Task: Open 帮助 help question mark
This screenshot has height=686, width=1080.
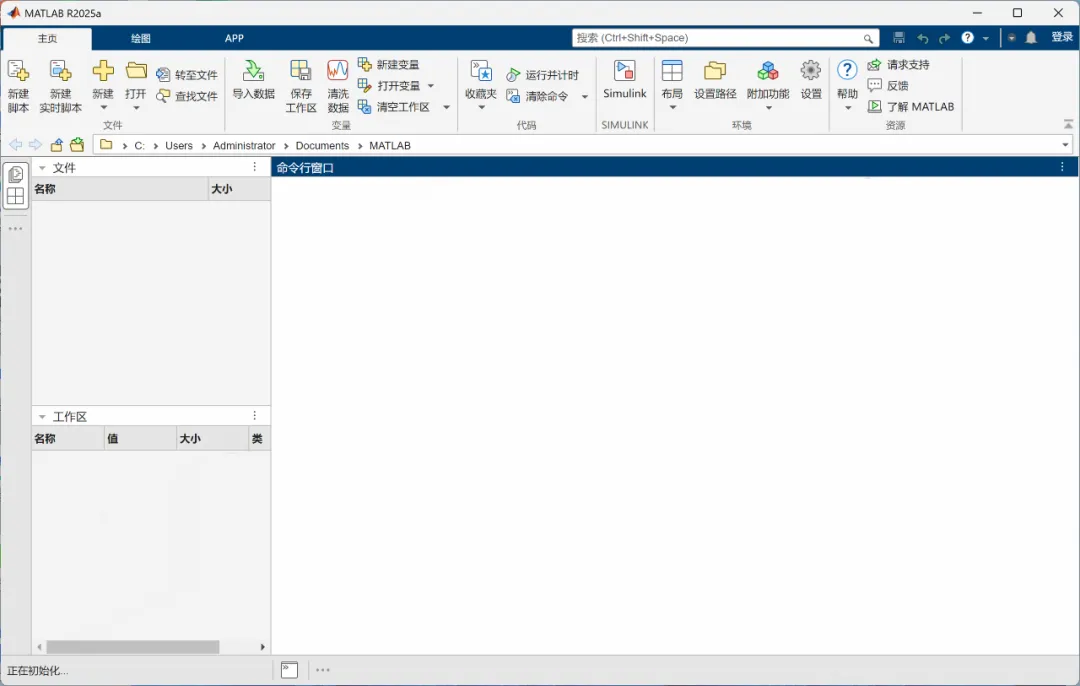Action: coord(847,71)
